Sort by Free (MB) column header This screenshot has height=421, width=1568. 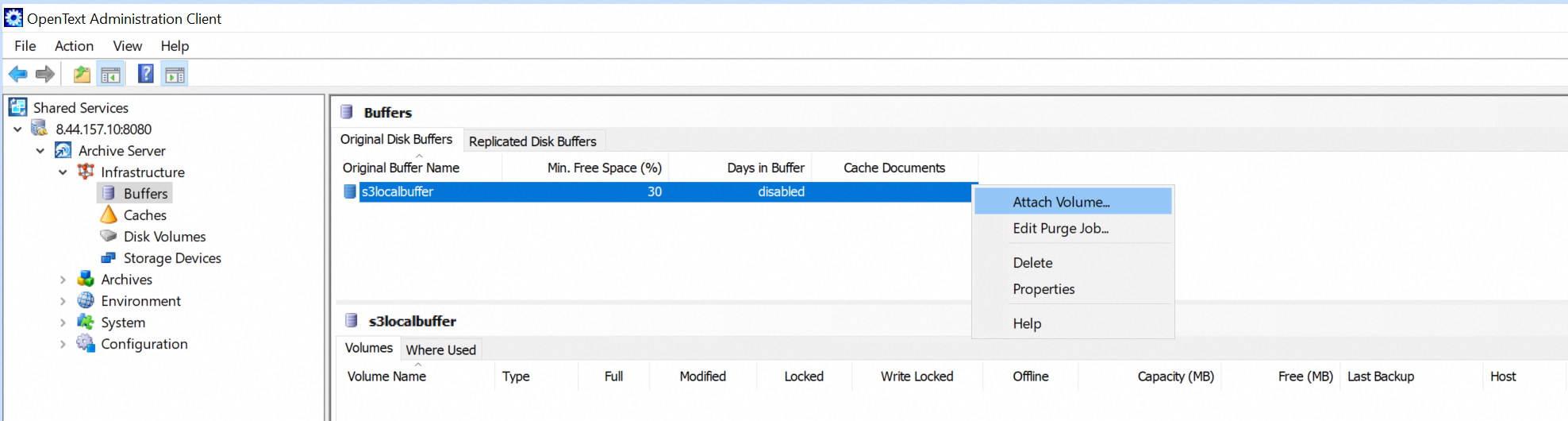coord(1281,377)
